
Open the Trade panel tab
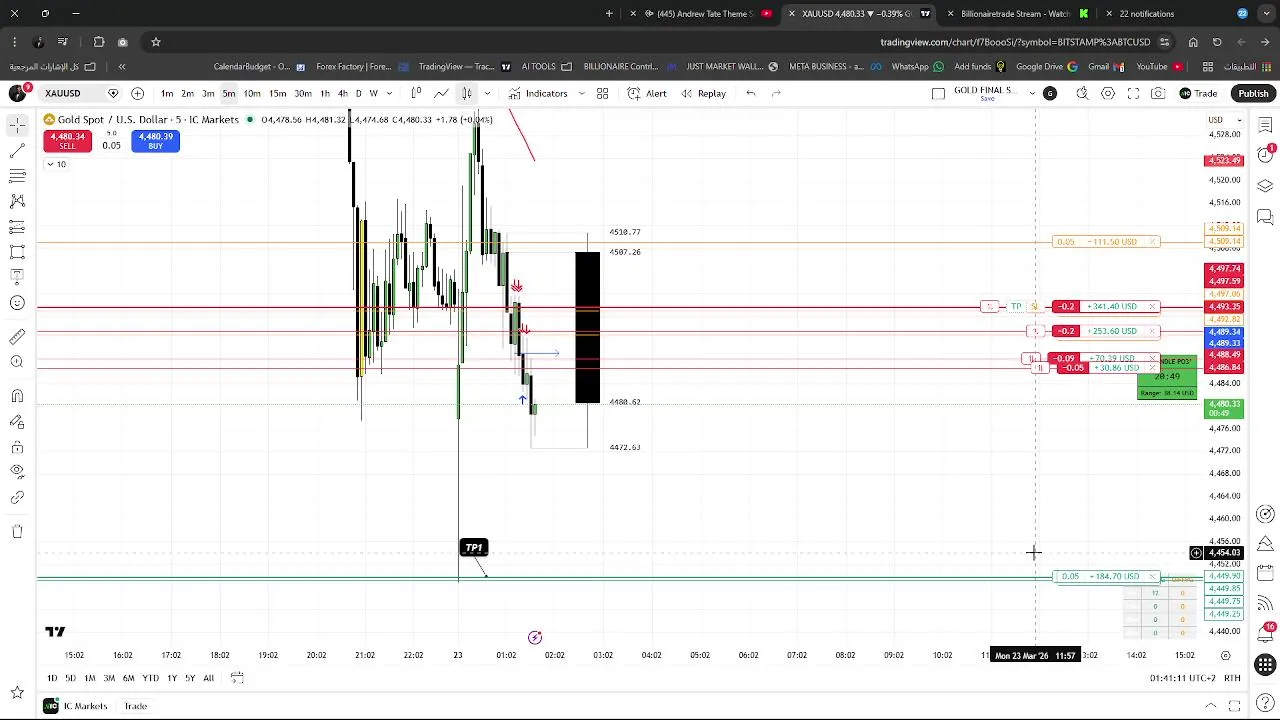[x=135, y=706]
